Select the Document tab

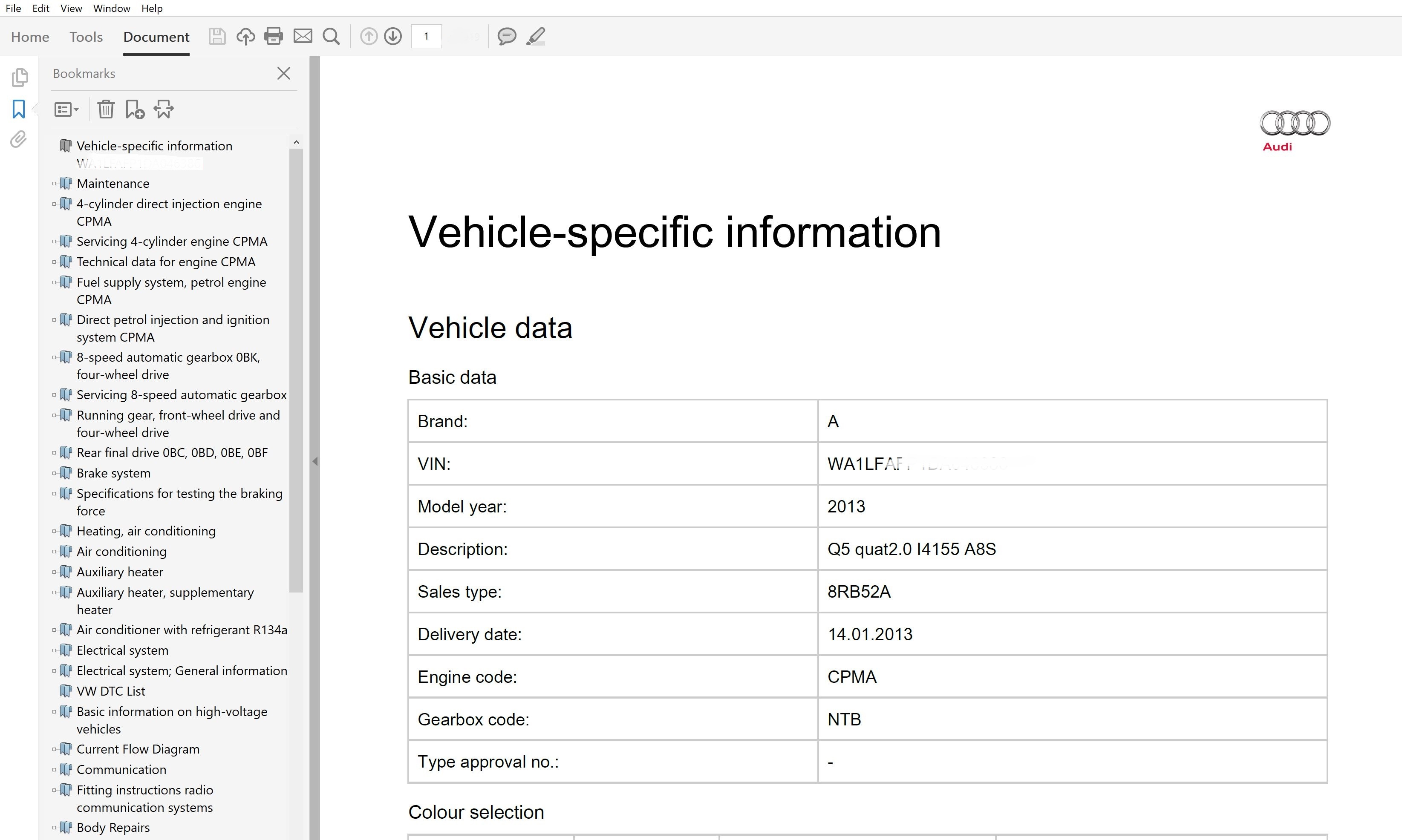click(x=155, y=36)
